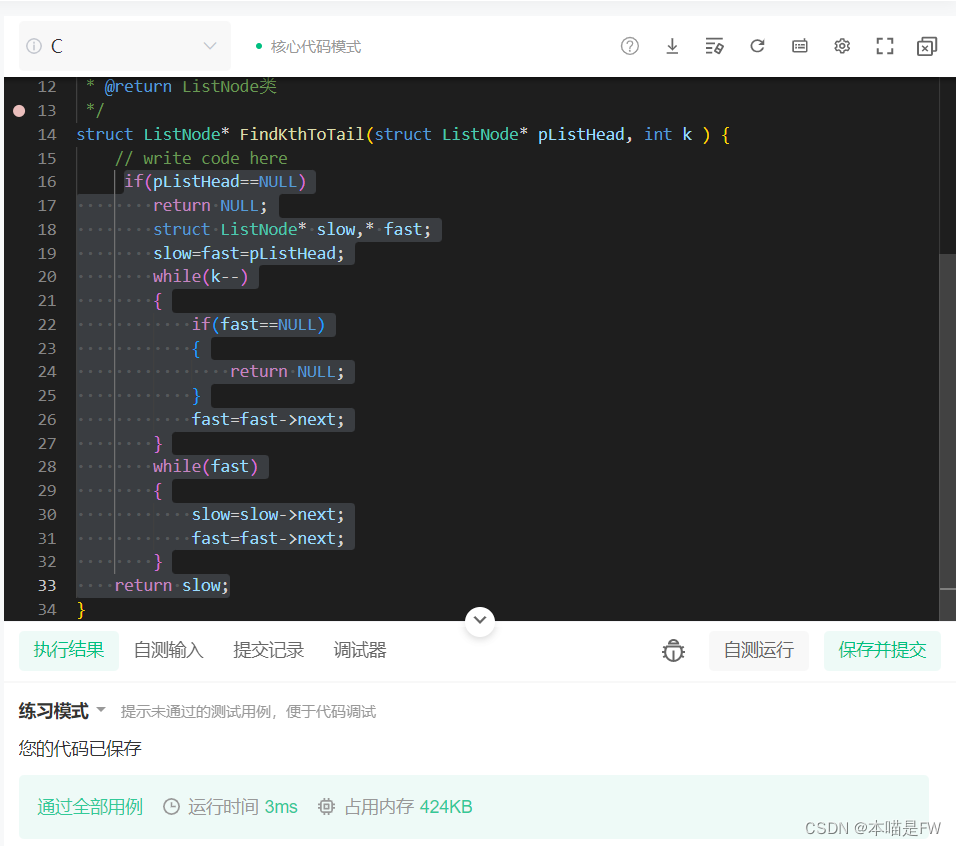
Task: Open the C language dropdown
Action: (x=125, y=46)
